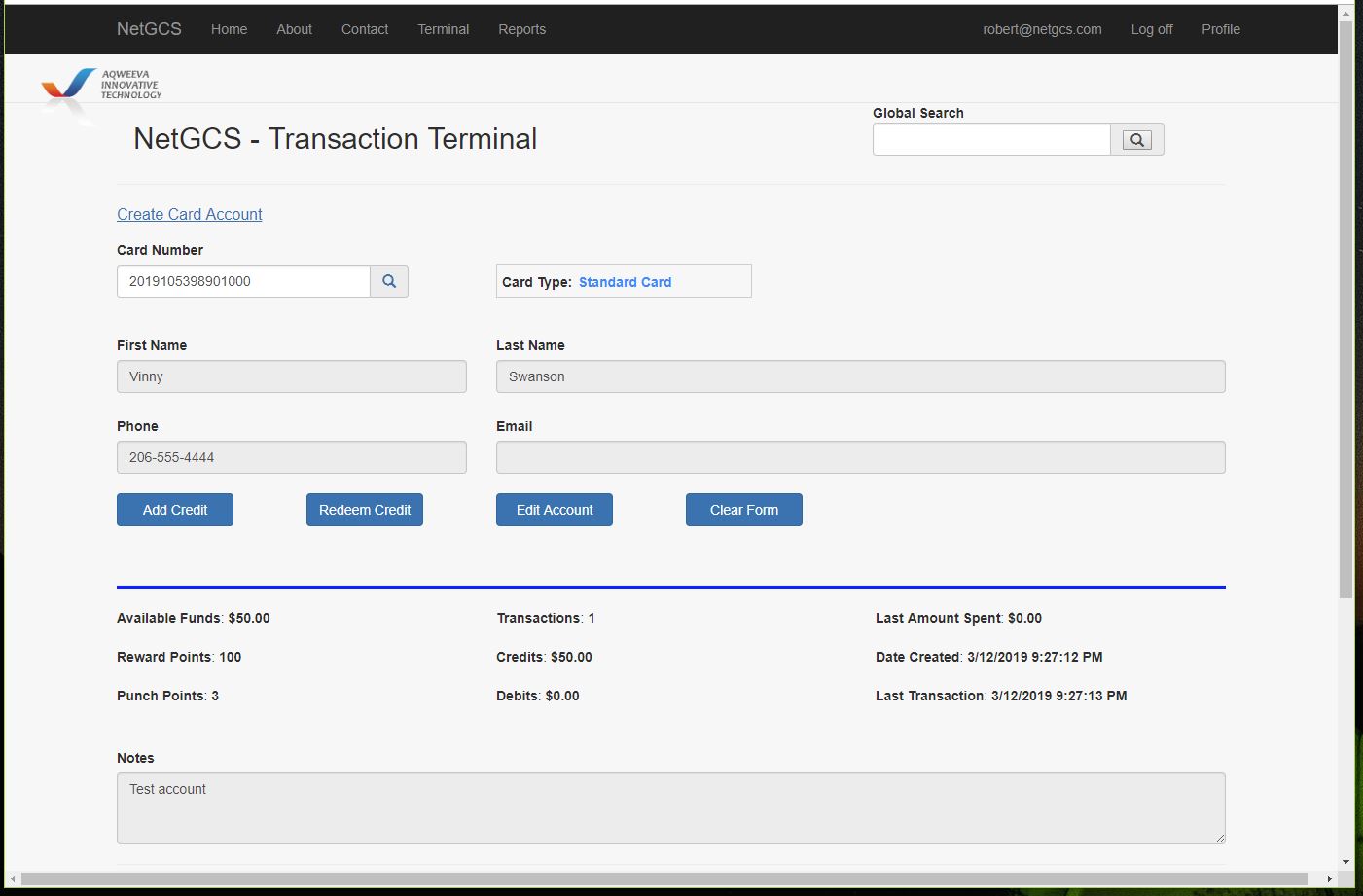Click the robert@netgcs.com account link

pos(1042,29)
